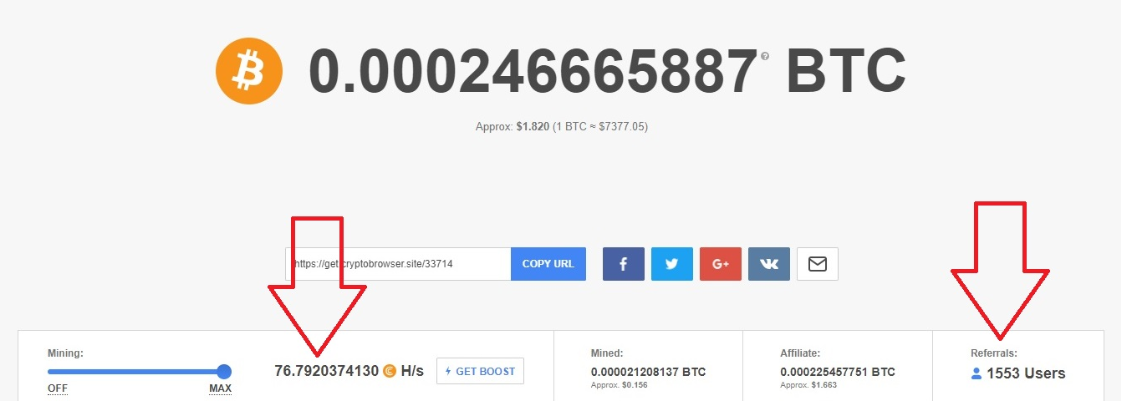Click the hashrate value 76.7920374130
This screenshot has width=1121, height=404.
326,371
